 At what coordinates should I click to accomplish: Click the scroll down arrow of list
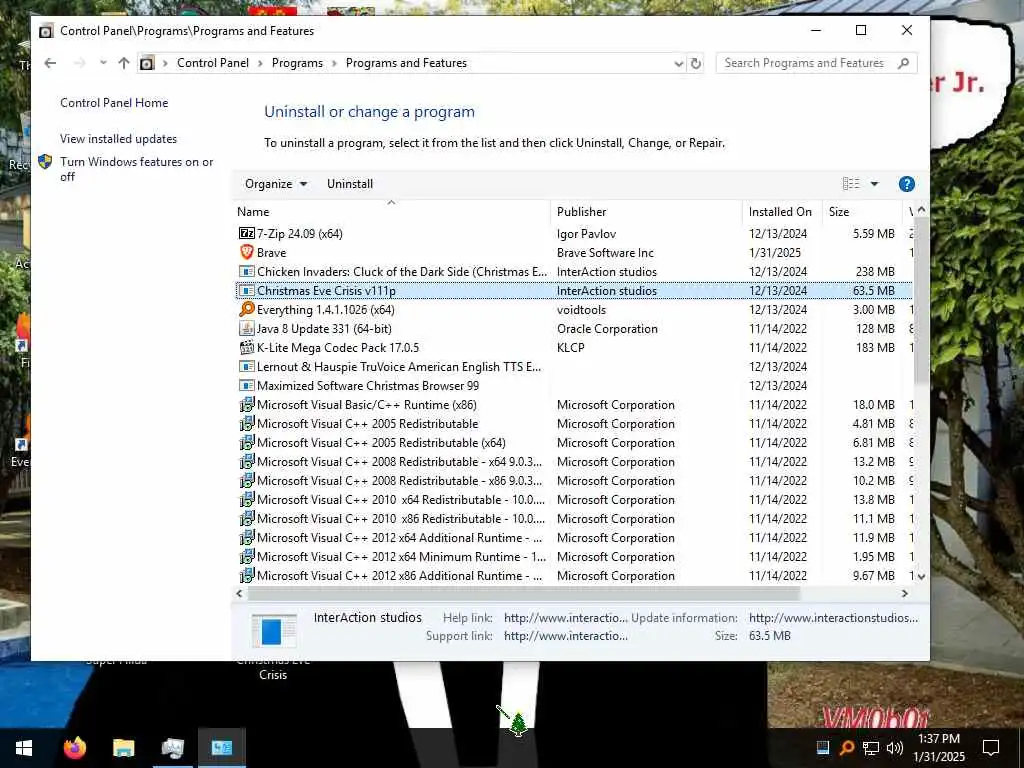tap(921, 577)
